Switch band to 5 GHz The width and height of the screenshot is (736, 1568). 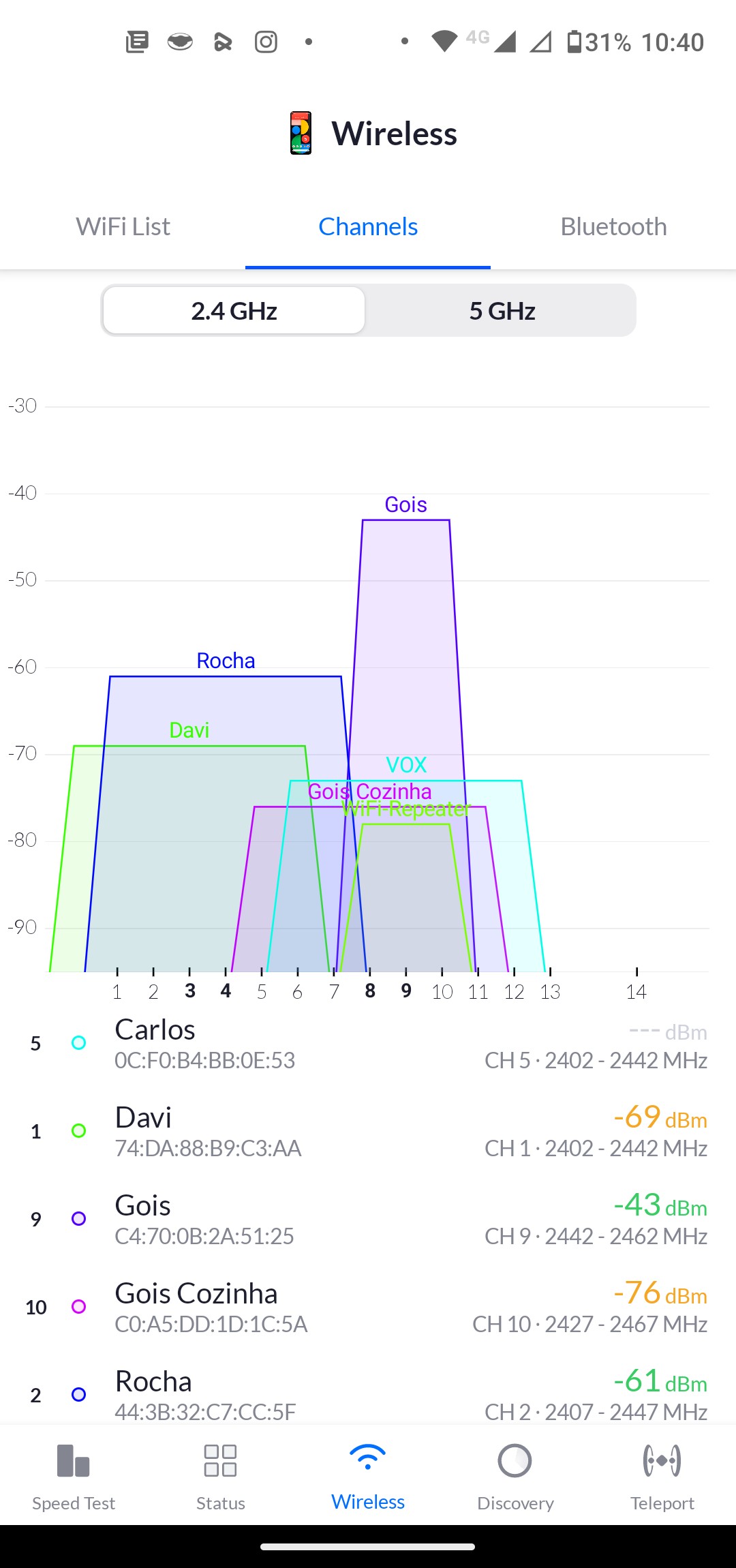click(x=502, y=311)
